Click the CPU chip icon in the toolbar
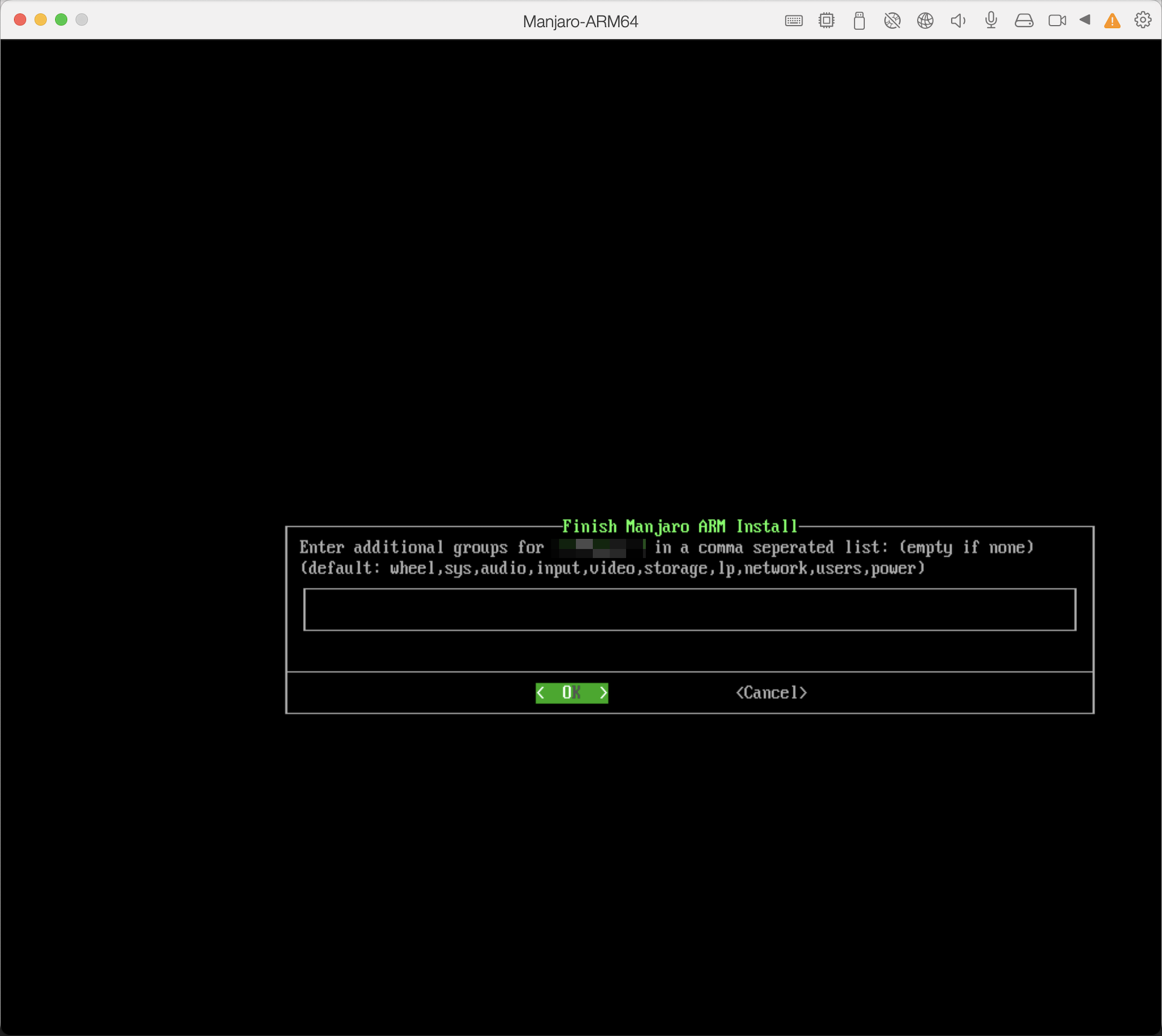The image size is (1162, 1036). (x=826, y=21)
